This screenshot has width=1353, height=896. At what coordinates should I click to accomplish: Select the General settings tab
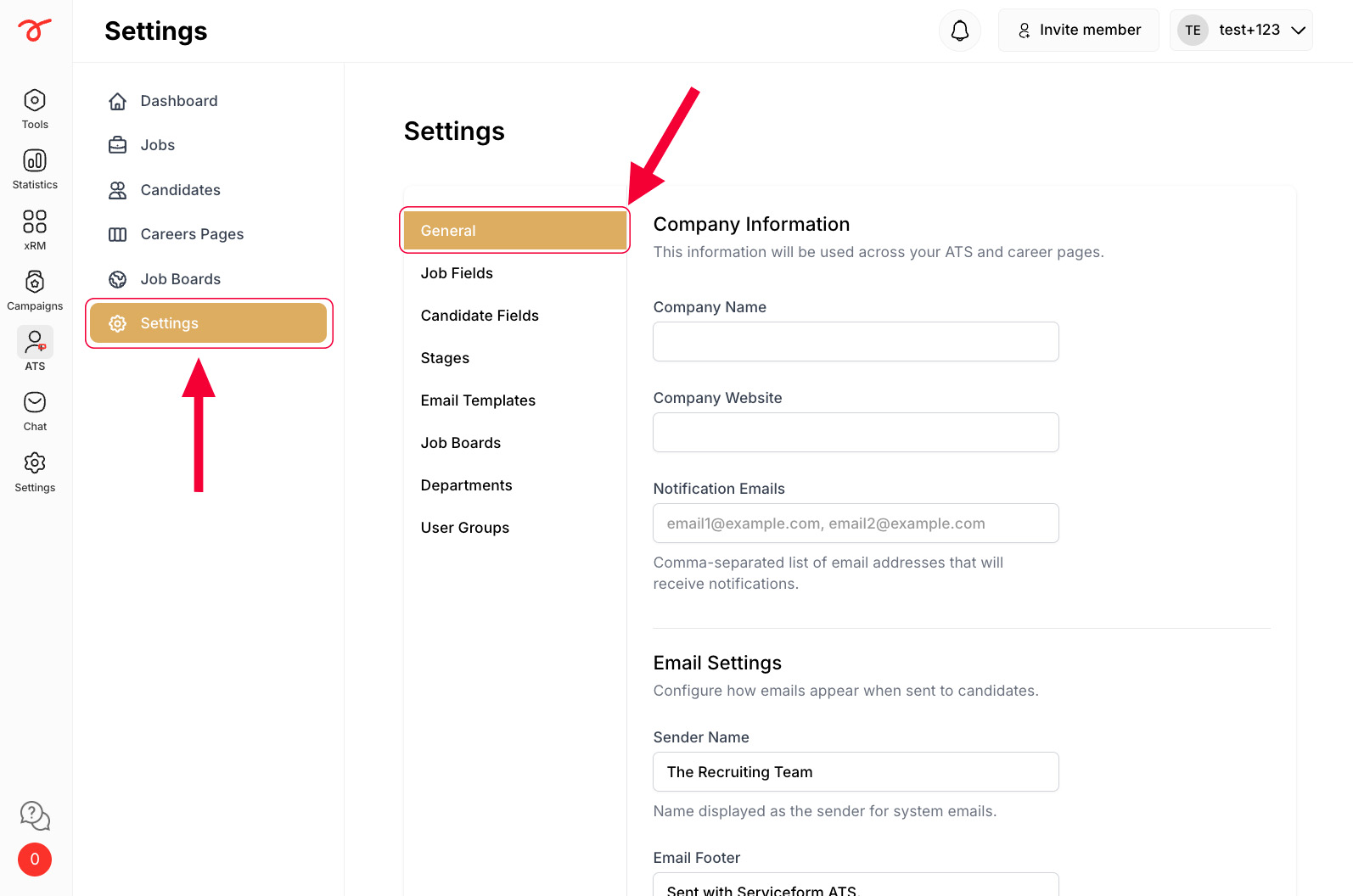click(x=515, y=231)
